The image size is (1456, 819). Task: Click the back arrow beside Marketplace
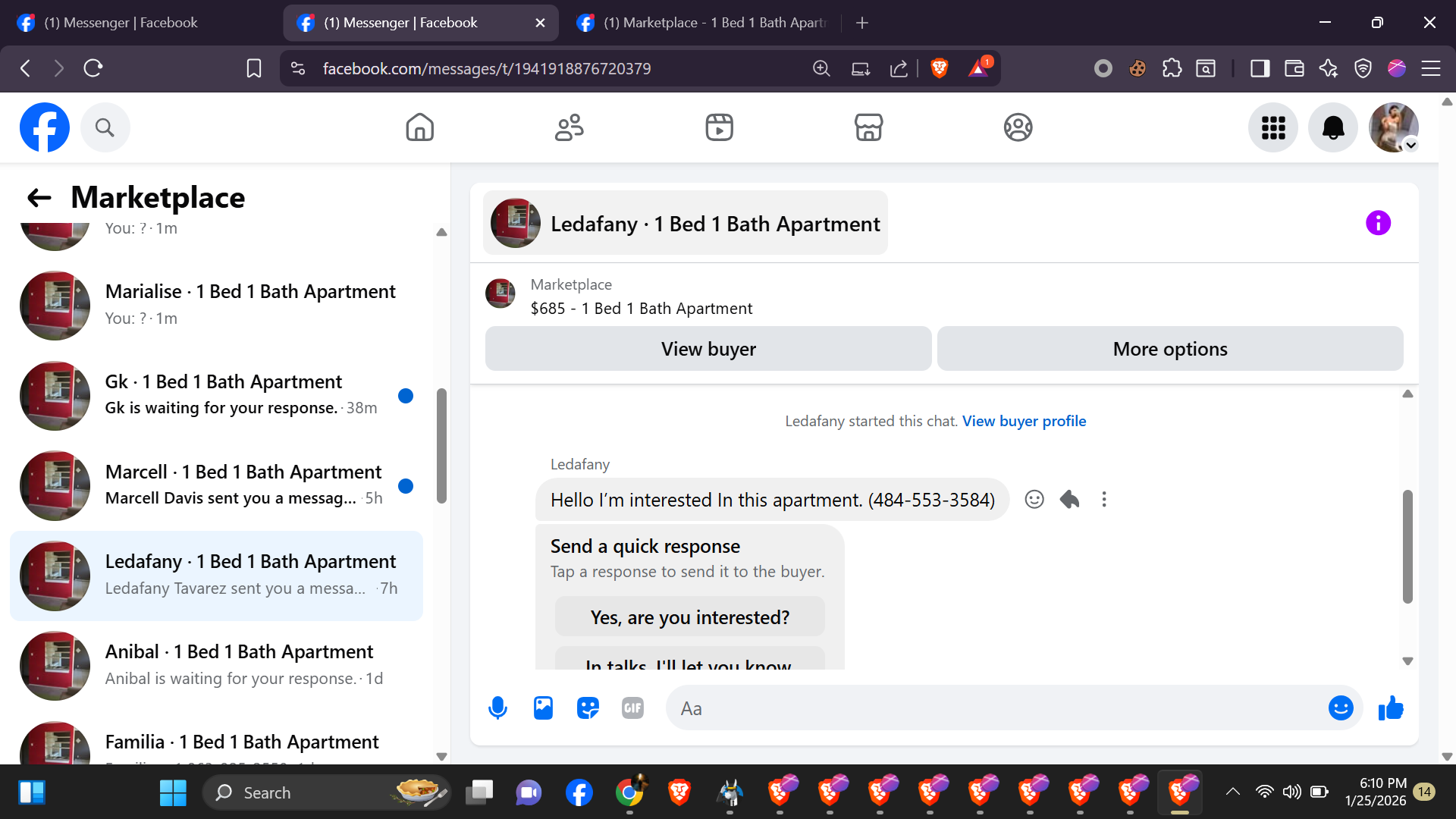tap(39, 198)
